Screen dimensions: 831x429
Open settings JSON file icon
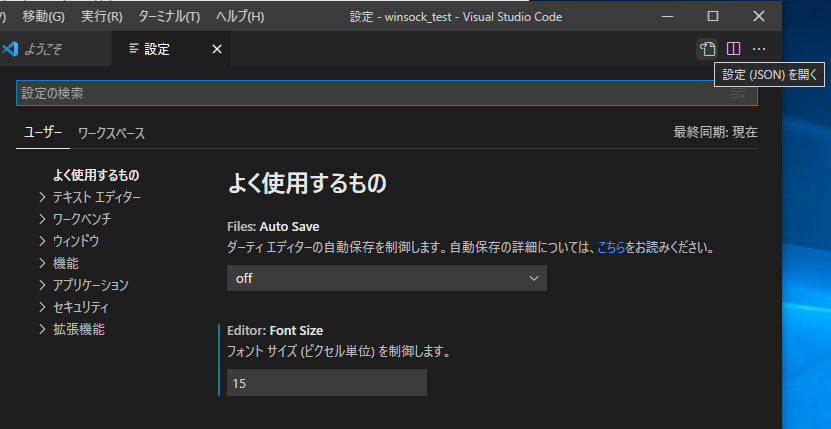click(707, 49)
